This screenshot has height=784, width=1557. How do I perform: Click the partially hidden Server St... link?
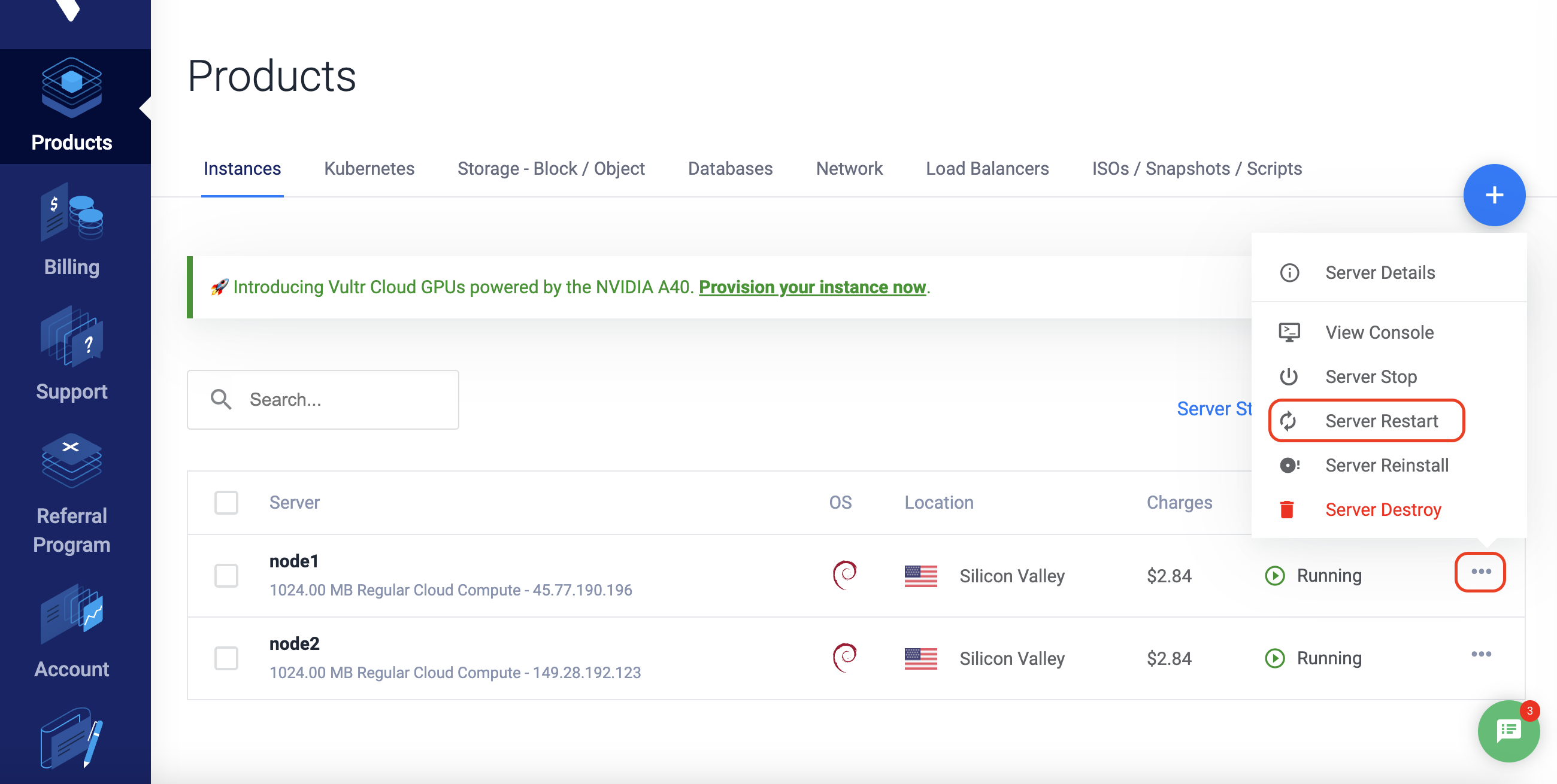1214,409
